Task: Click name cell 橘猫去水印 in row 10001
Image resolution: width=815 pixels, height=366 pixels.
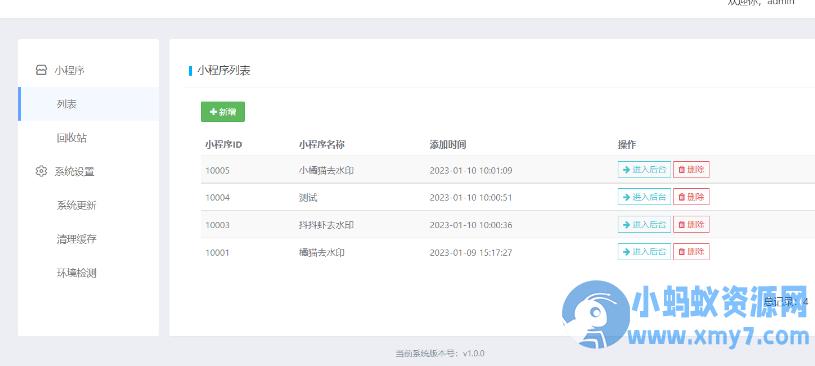Action: [x=322, y=253]
